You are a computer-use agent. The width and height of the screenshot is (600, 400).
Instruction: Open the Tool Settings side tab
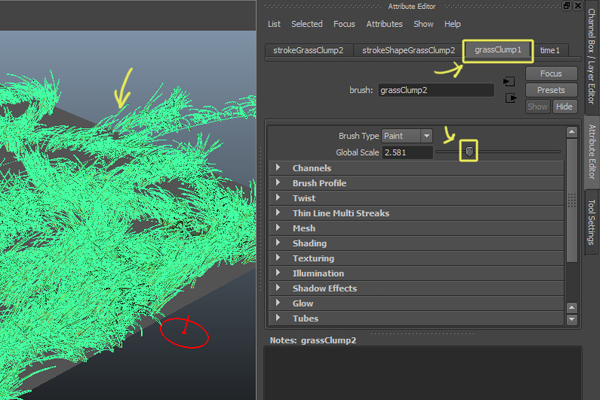pos(592,222)
